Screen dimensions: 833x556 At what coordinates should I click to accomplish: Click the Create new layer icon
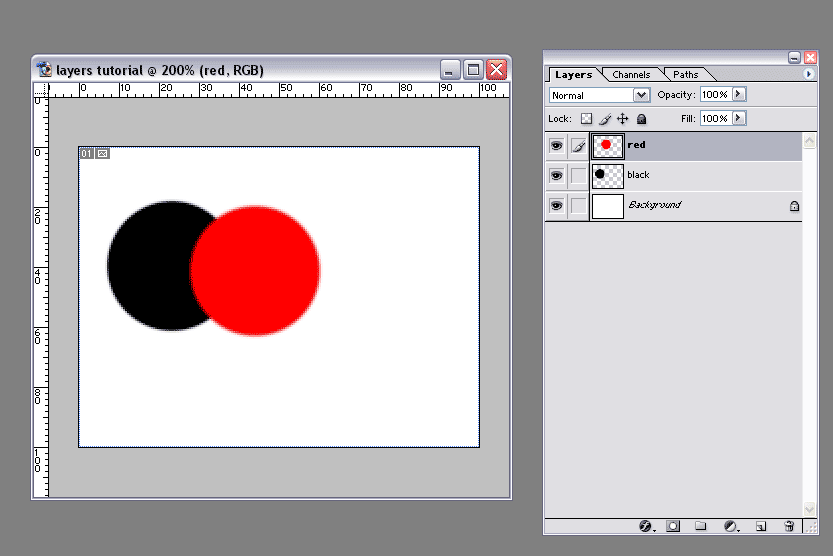click(x=760, y=525)
